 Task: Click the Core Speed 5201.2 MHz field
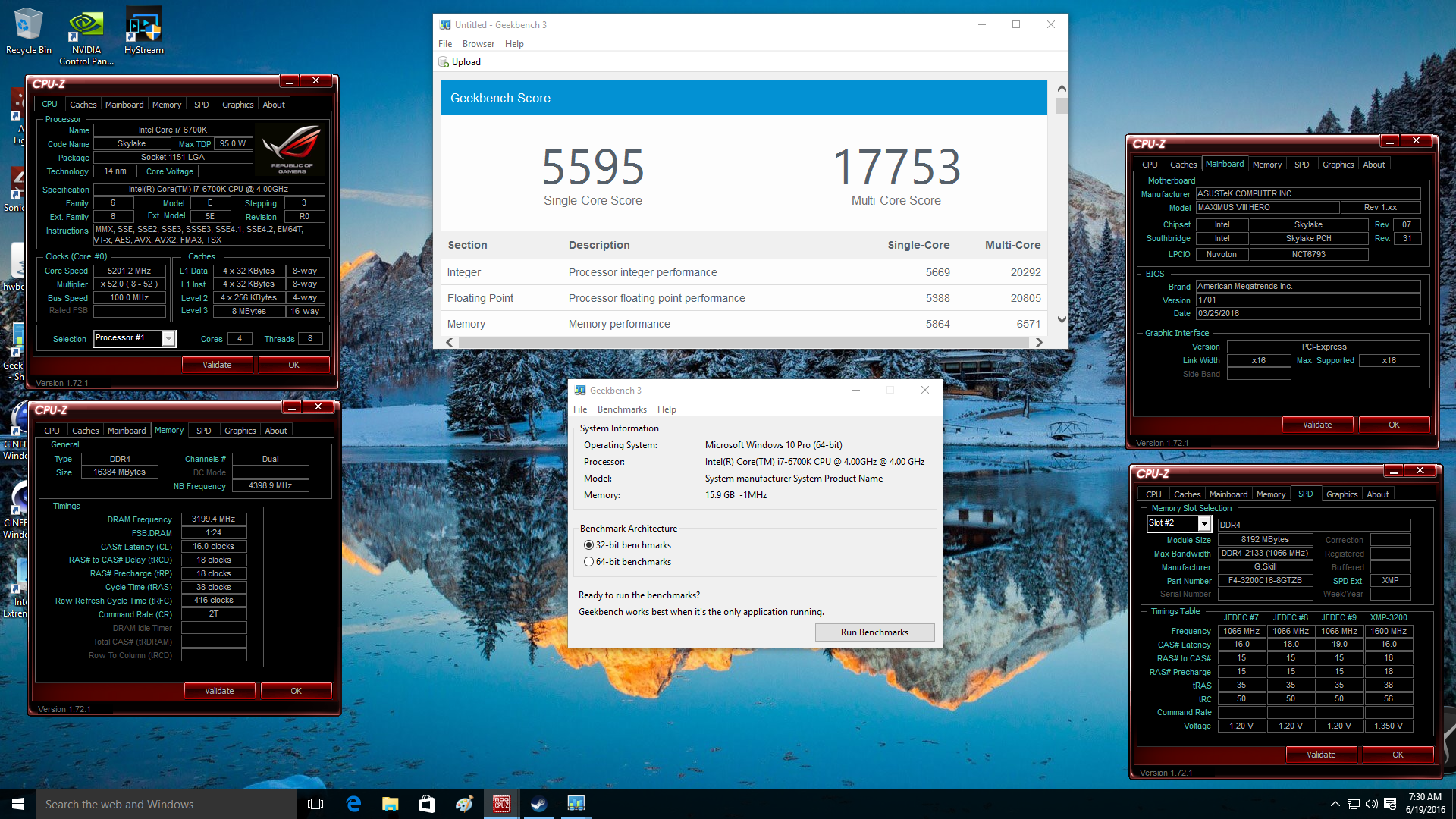(130, 271)
